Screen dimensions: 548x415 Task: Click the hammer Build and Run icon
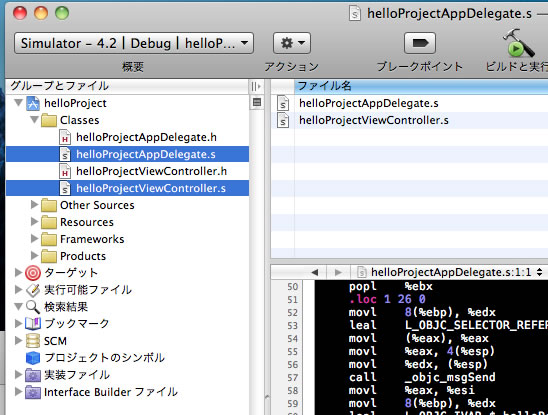click(519, 43)
